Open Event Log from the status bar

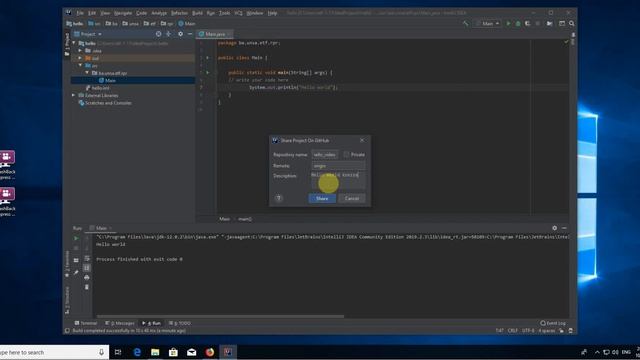point(553,323)
